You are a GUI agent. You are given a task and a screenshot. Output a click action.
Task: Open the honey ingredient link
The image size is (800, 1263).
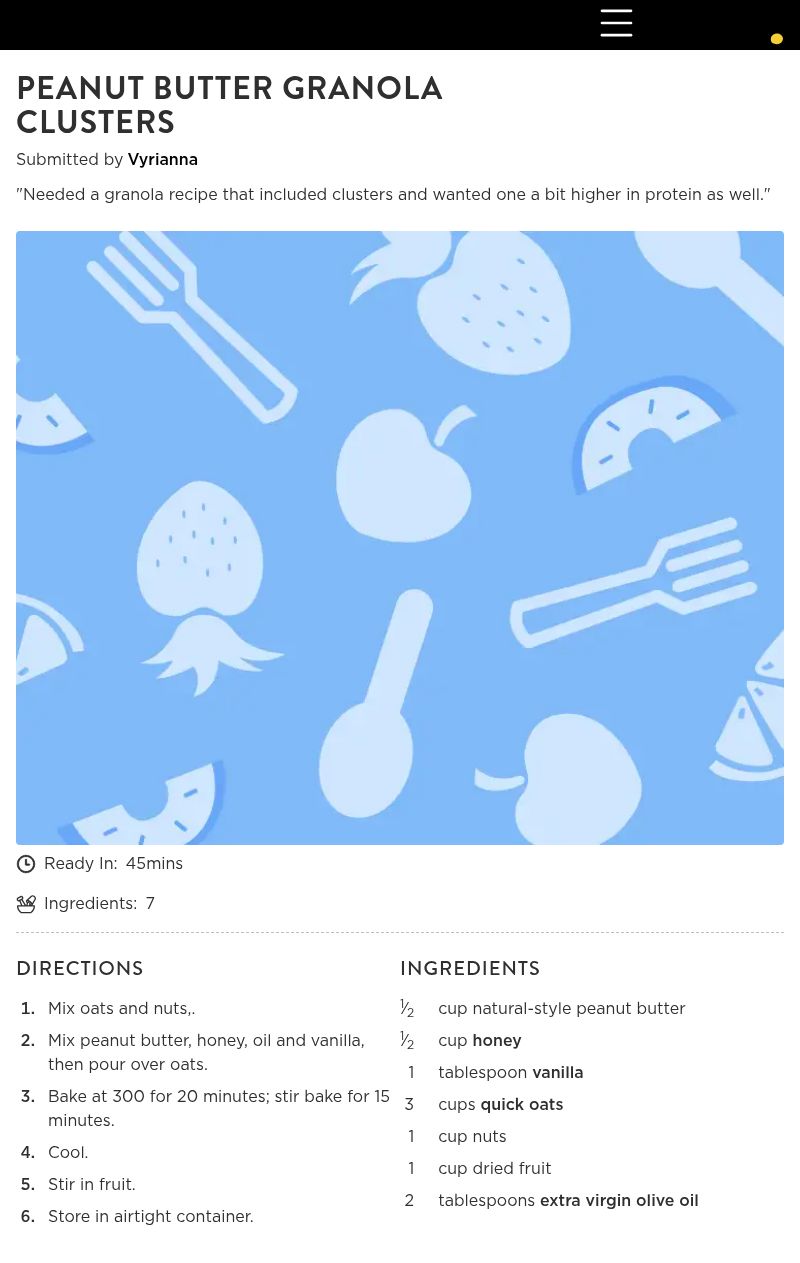497,1041
